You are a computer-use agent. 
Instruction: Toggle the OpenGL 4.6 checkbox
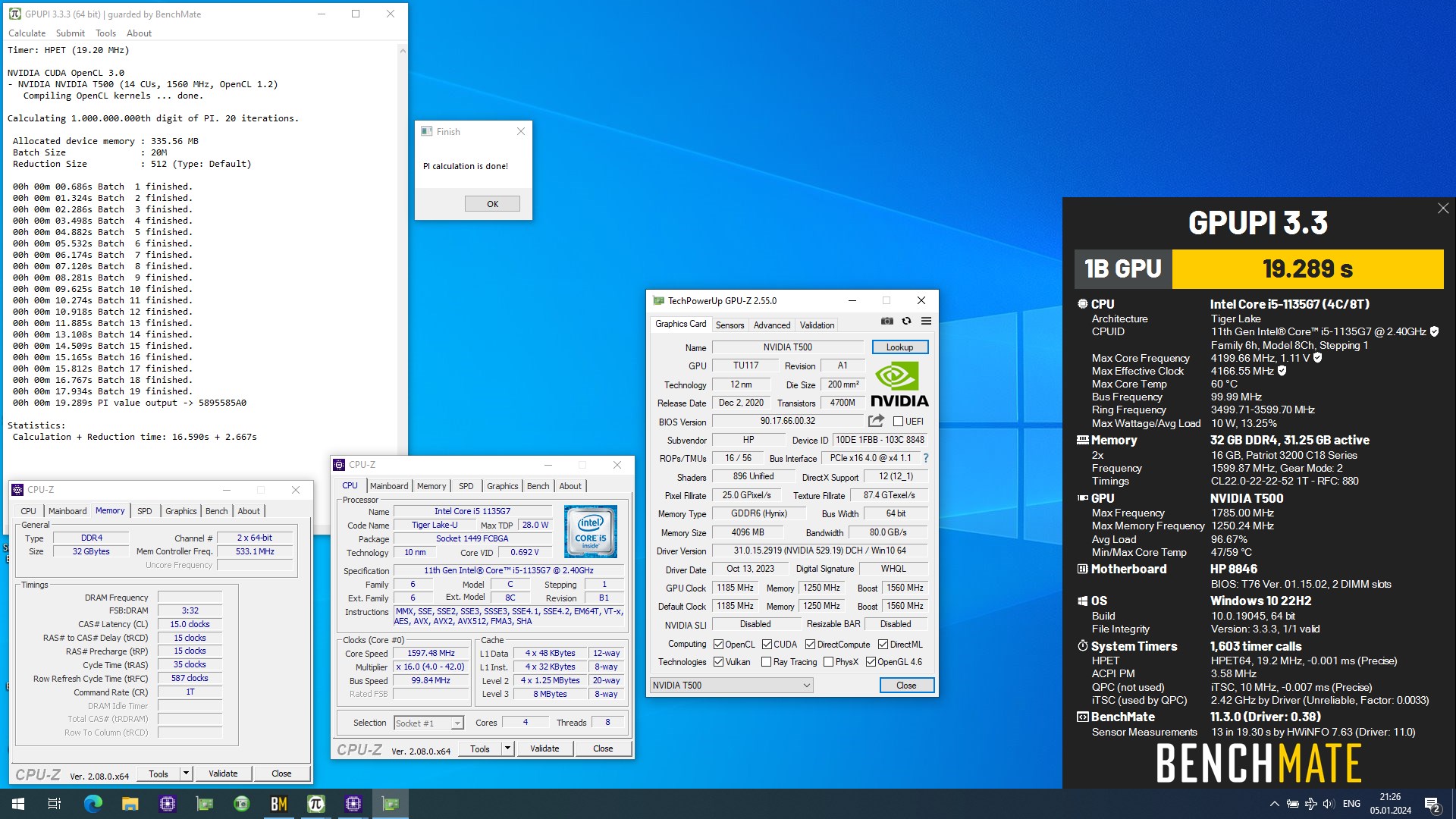click(x=871, y=662)
